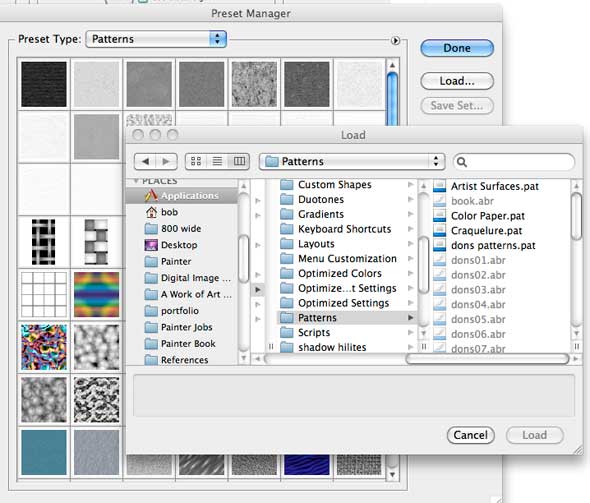Expand arrow next to Custom Shapes
The image size is (590, 503).
[x=411, y=185]
